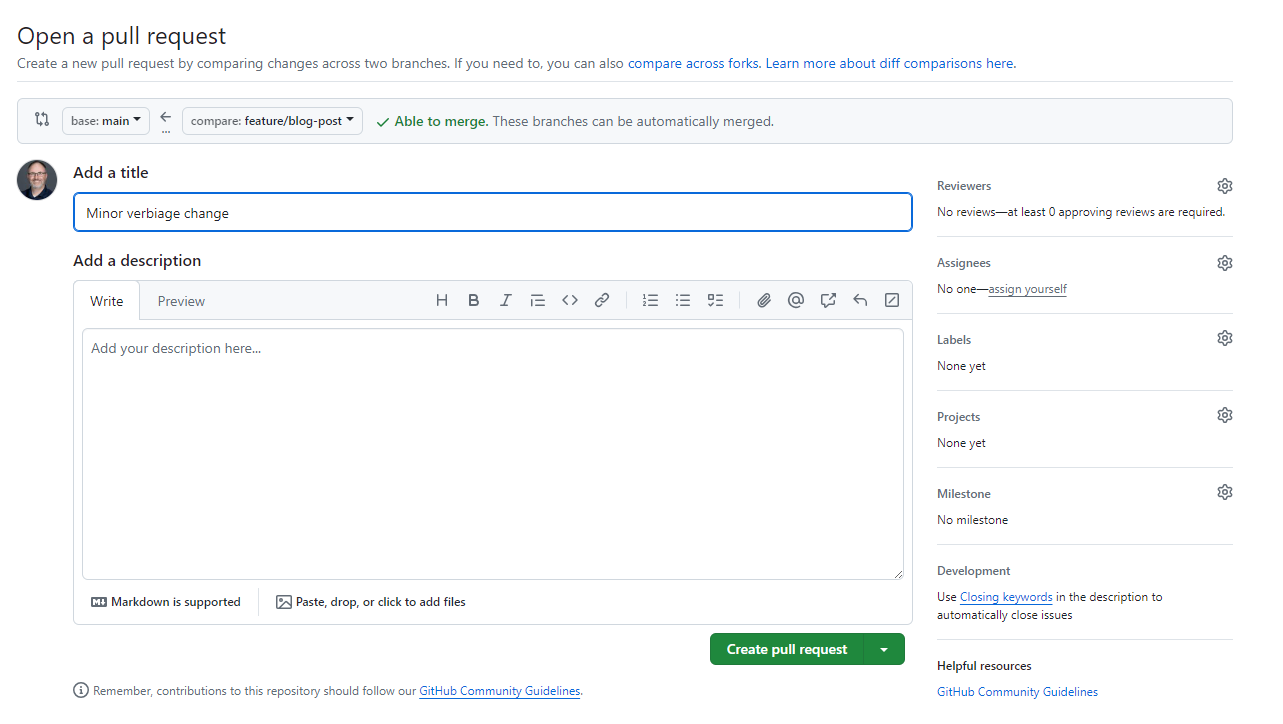Insert a hyperlink using the link icon

(x=601, y=299)
